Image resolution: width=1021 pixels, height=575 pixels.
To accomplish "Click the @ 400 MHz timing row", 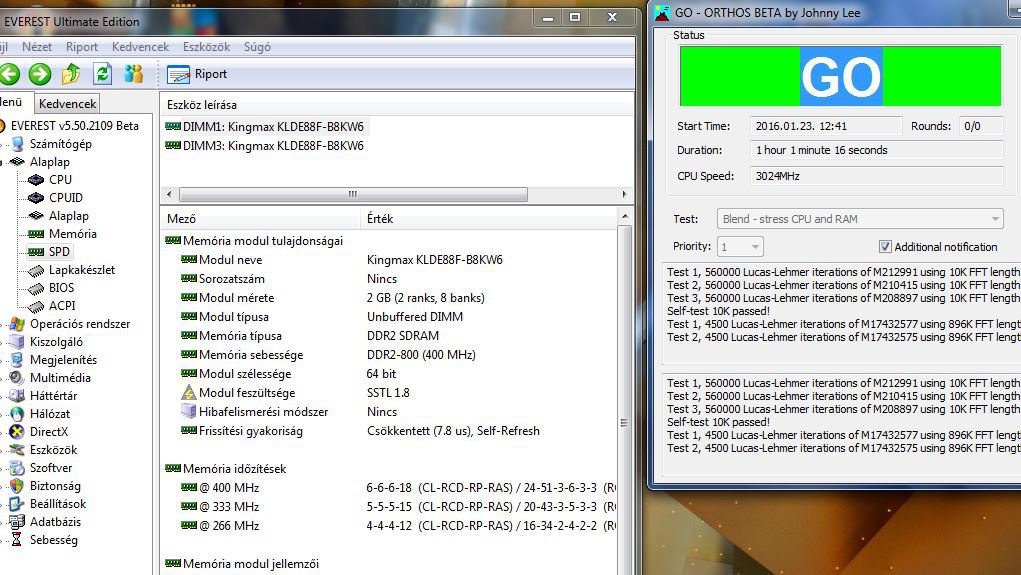I will tap(389, 488).
